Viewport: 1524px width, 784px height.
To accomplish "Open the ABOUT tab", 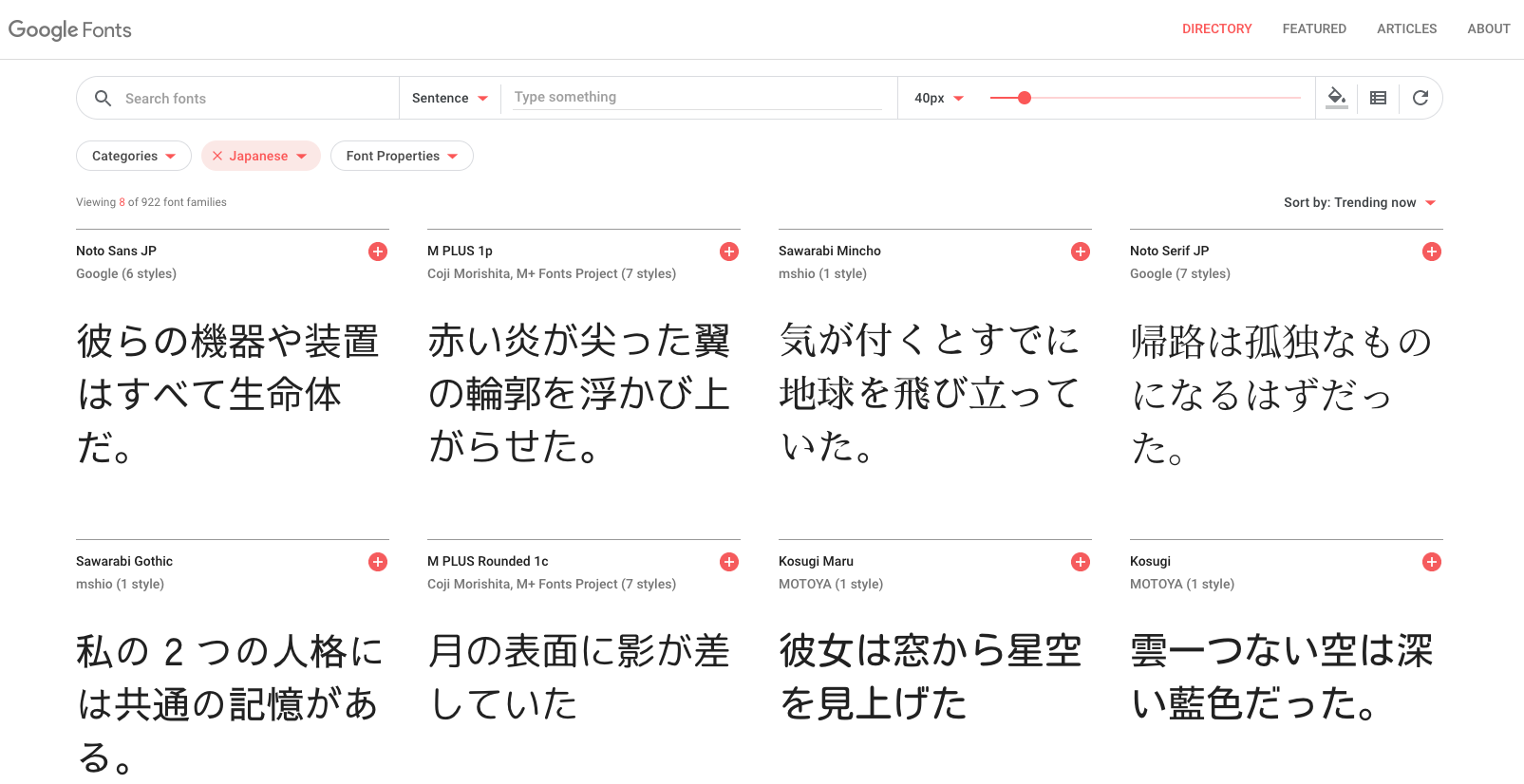I will [x=1488, y=28].
